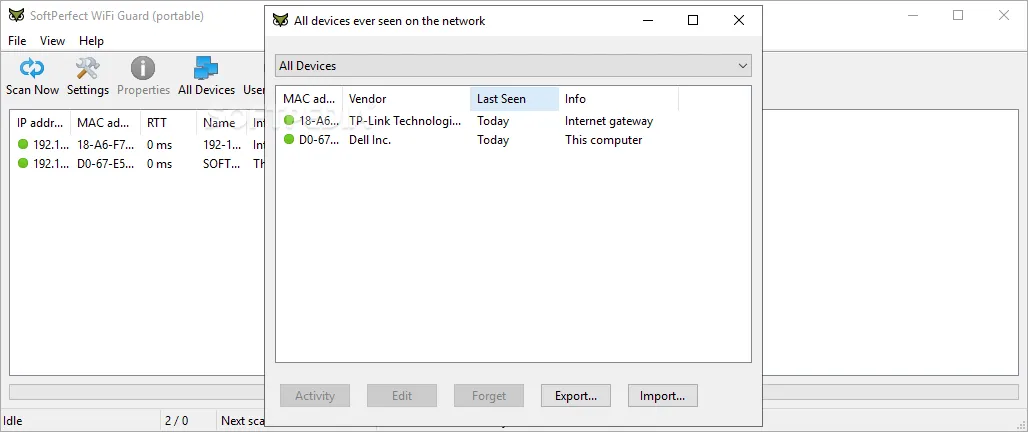Click Today in the TP-Link row
The image size is (1028, 432).
(x=493, y=121)
